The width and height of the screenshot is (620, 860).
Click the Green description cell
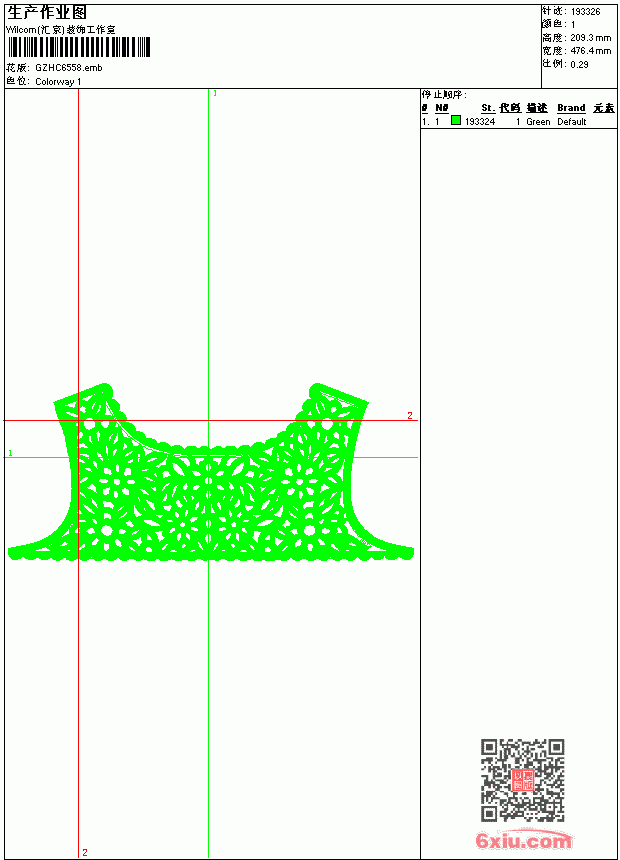538,122
